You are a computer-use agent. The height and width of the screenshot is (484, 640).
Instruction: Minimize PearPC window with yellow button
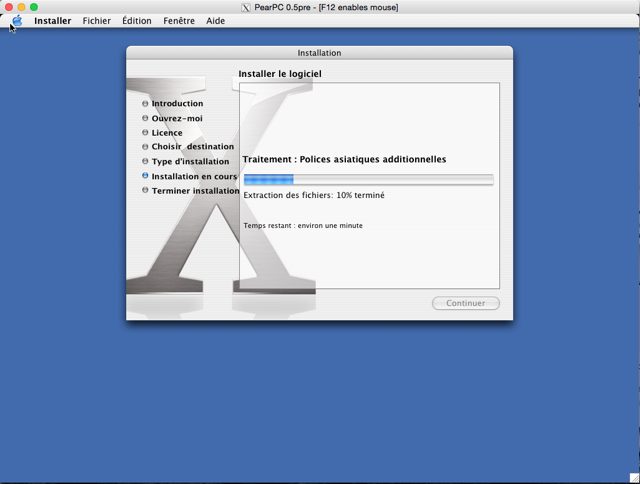pos(21,7)
